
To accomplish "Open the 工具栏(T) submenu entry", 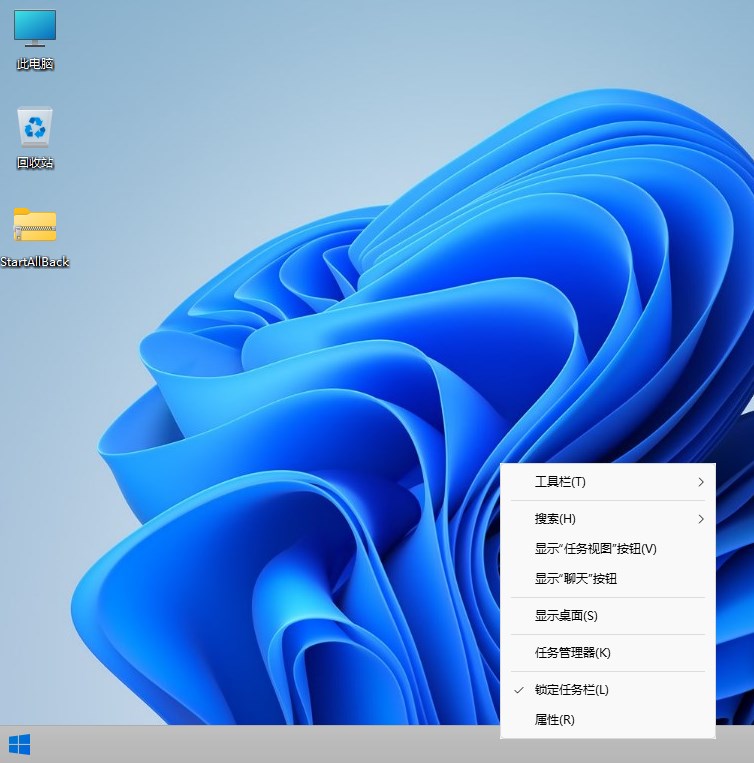I will (608, 482).
